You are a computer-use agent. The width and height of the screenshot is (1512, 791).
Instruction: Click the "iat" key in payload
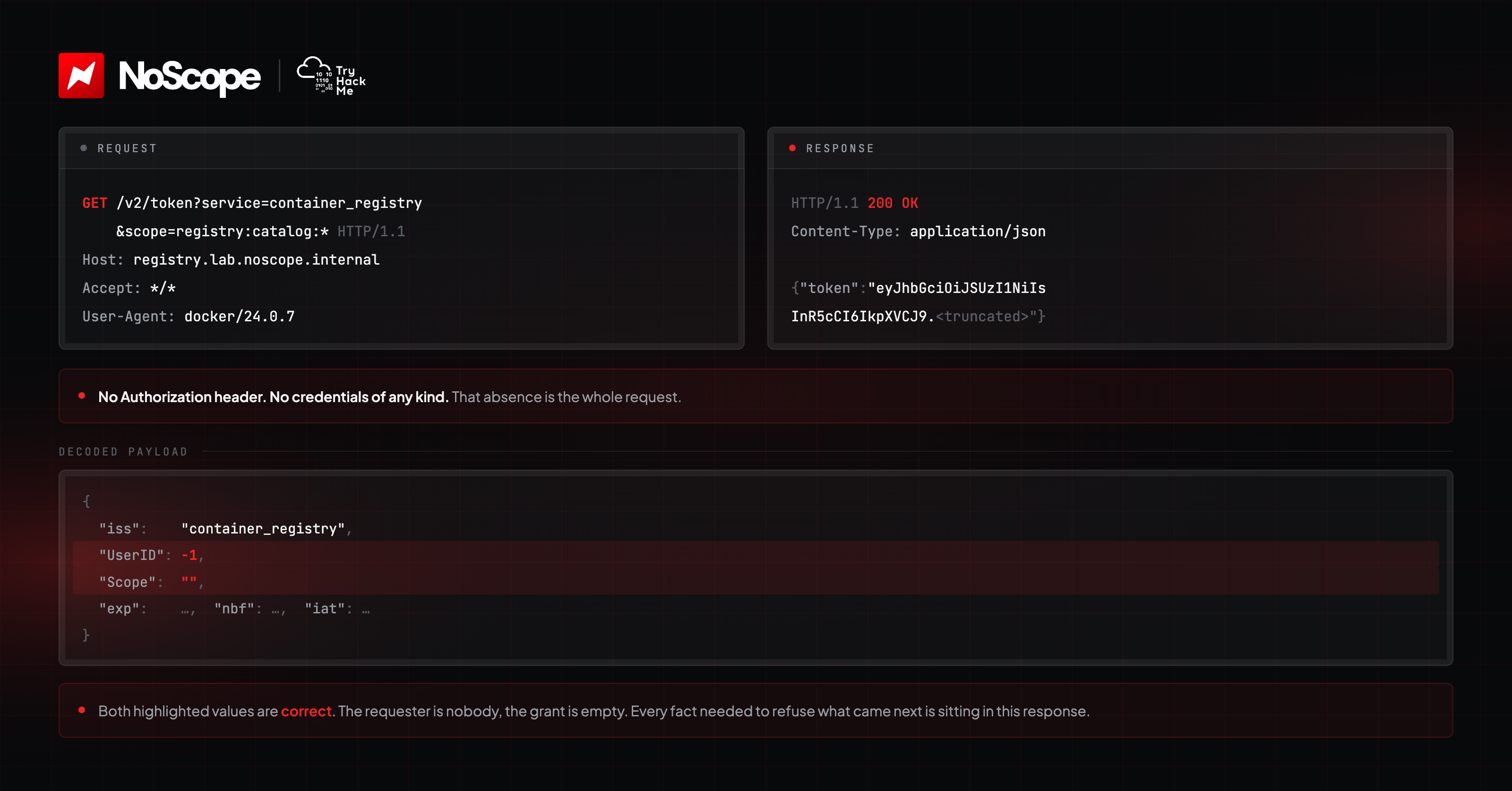[x=325, y=609]
